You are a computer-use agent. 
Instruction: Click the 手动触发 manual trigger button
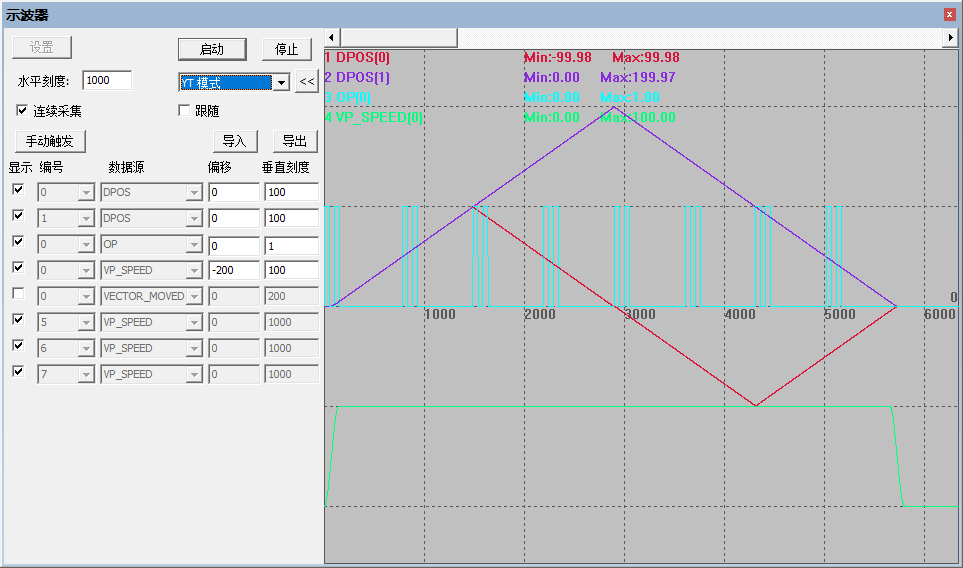point(50,141)
